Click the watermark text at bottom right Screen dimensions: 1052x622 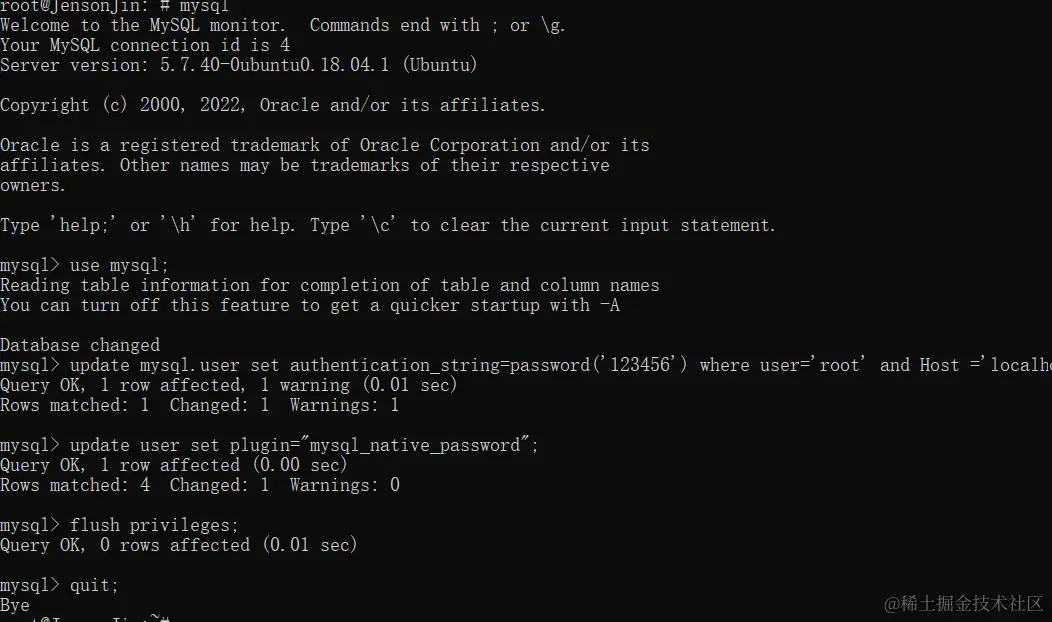[x=963, y=603]
